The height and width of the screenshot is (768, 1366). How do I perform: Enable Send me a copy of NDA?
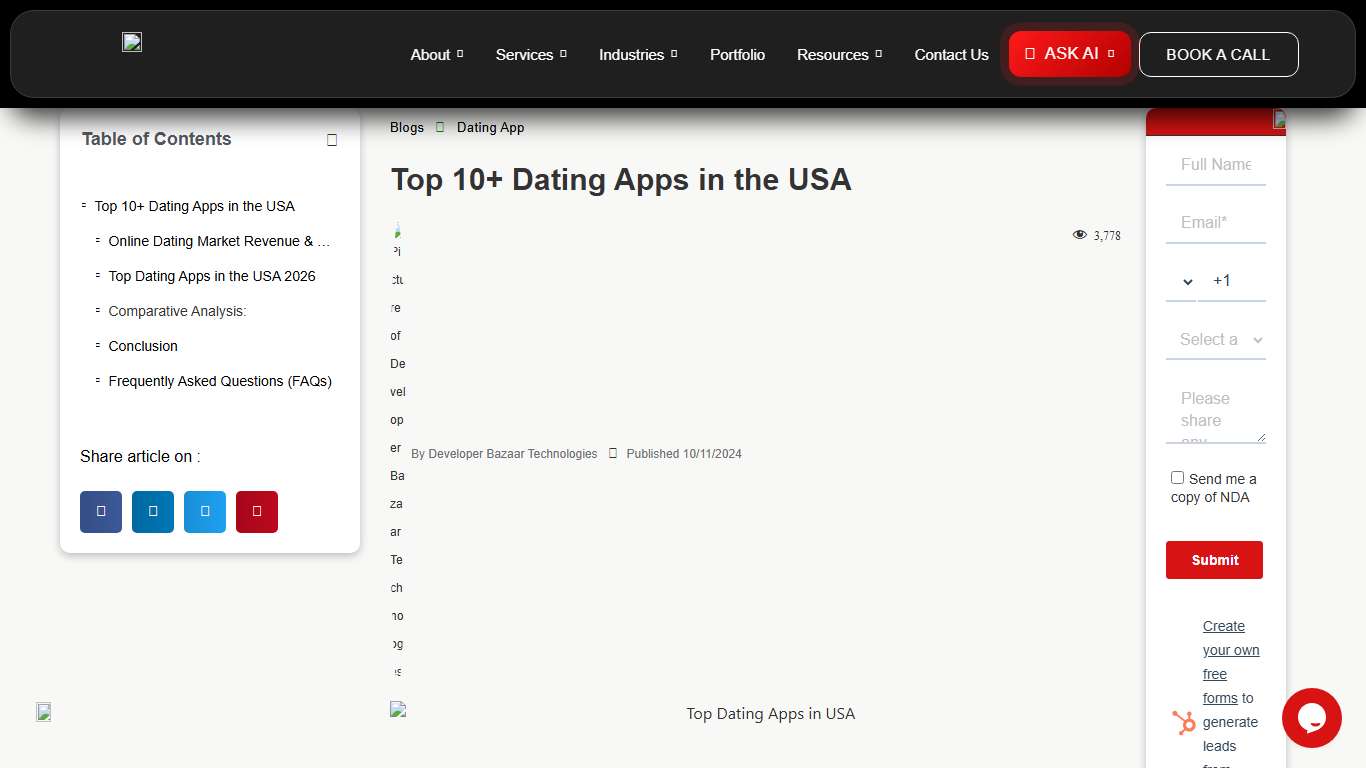(1177, 477)
